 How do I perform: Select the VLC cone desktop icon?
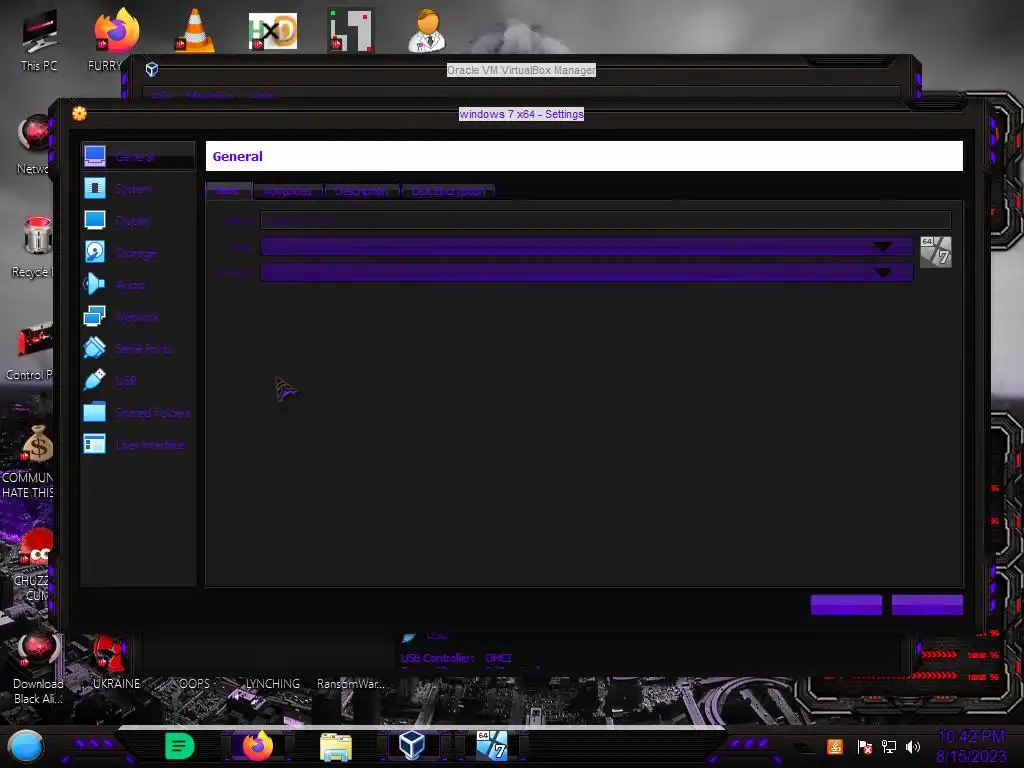(x=195, y=30)
